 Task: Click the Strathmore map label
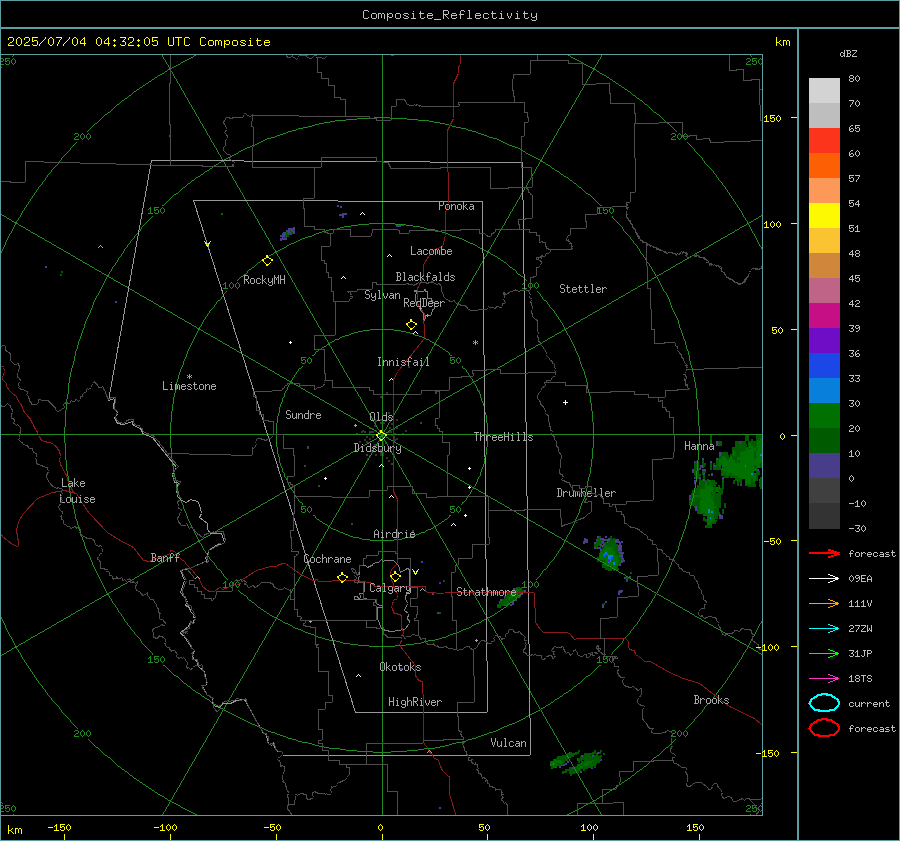pos(486,592)
